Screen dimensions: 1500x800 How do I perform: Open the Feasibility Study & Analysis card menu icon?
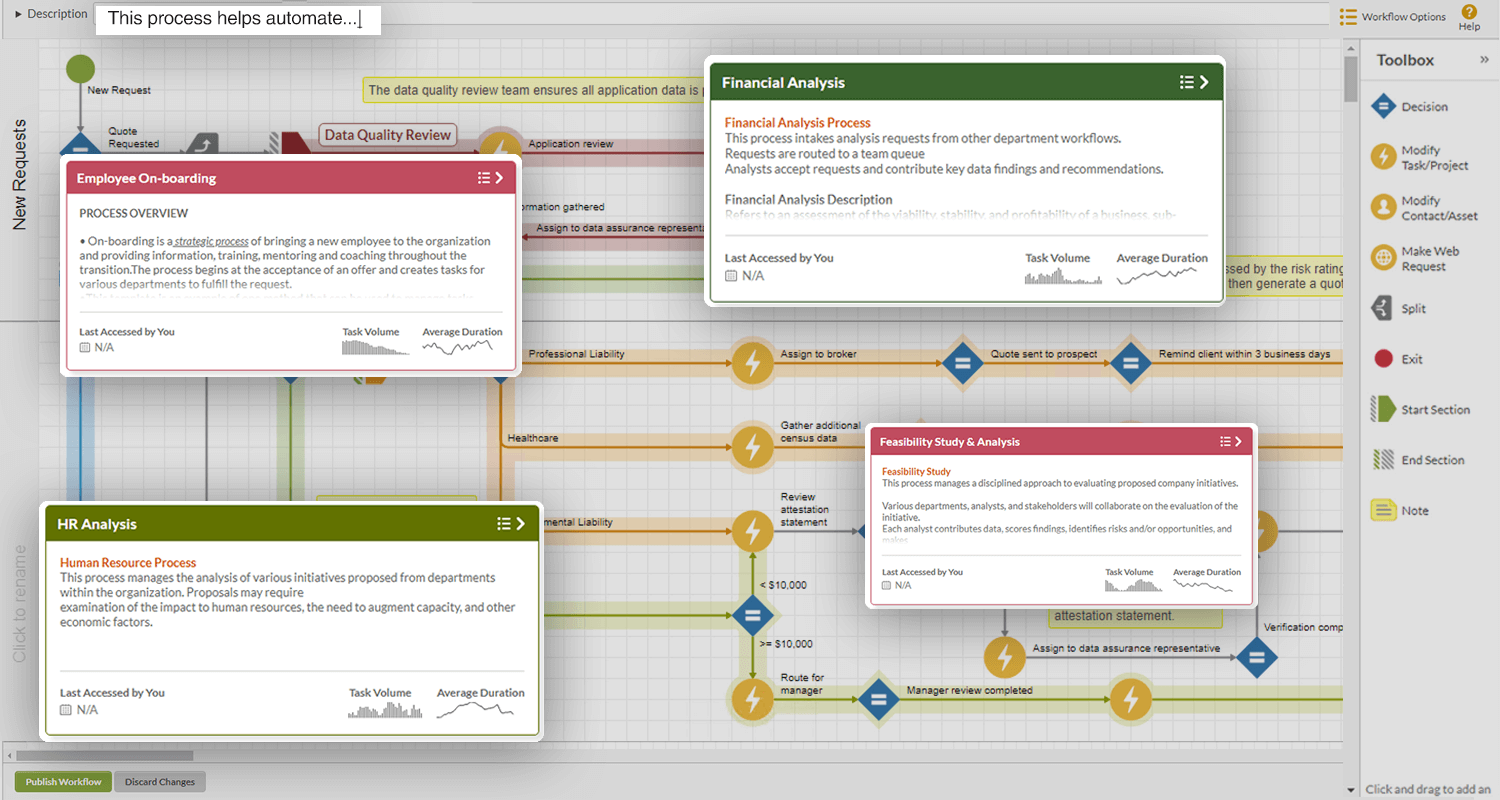click(x=1227, y=440)
